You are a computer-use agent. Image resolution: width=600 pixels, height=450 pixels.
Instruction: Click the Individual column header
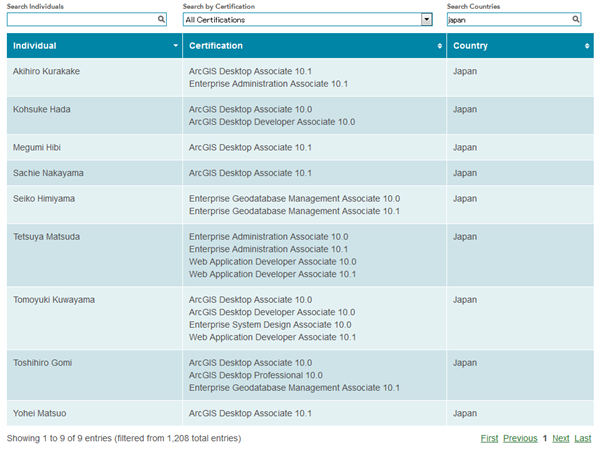95,46
